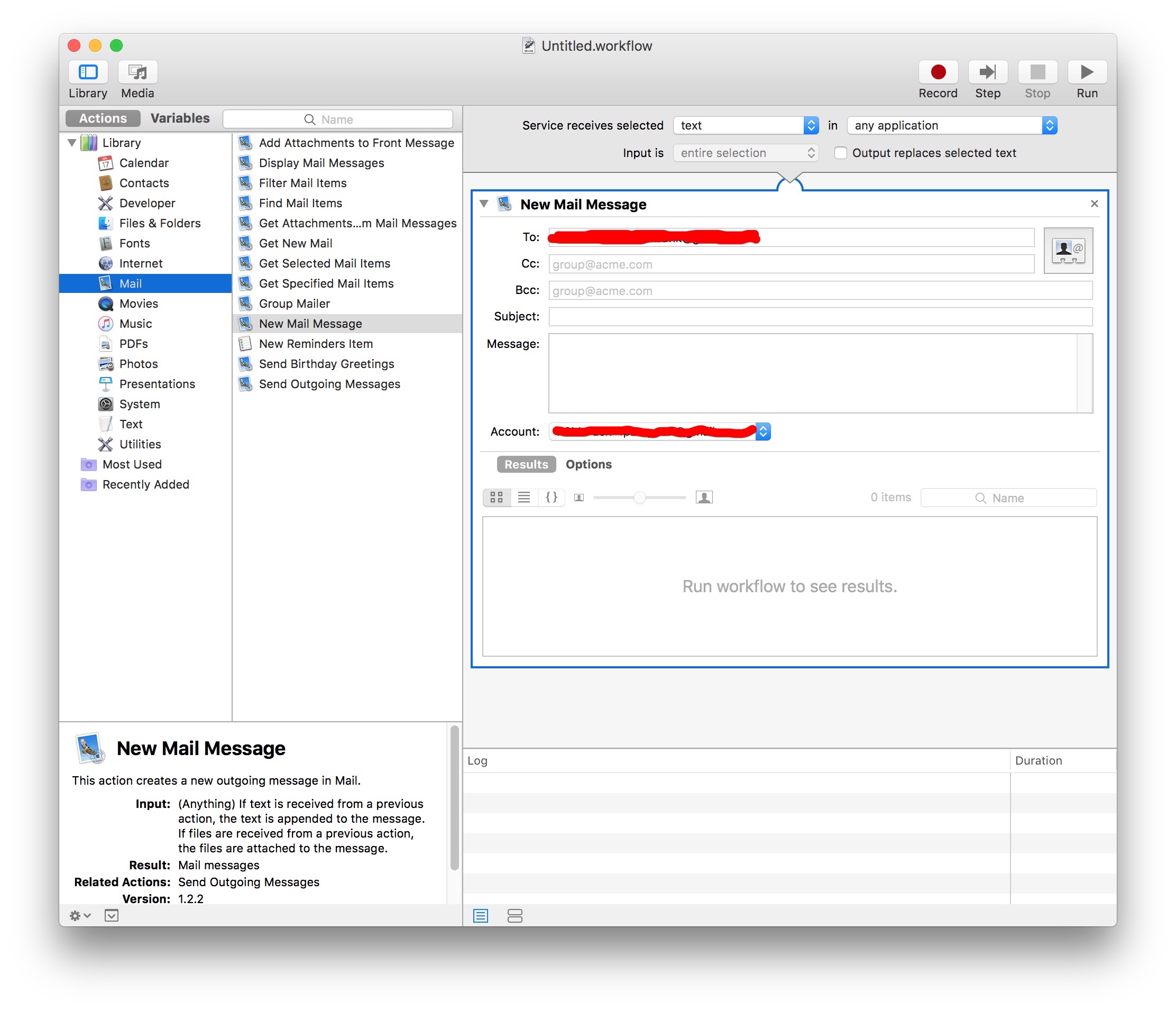Viewport: 1176px width, 1011px height.
Task: Click the Subject field
Action: (x=820, y=317)
